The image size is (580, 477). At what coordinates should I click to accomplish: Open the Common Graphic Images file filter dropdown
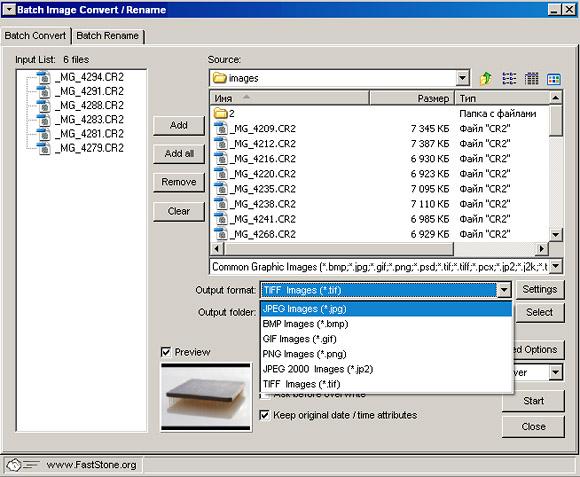click(556, 267)
